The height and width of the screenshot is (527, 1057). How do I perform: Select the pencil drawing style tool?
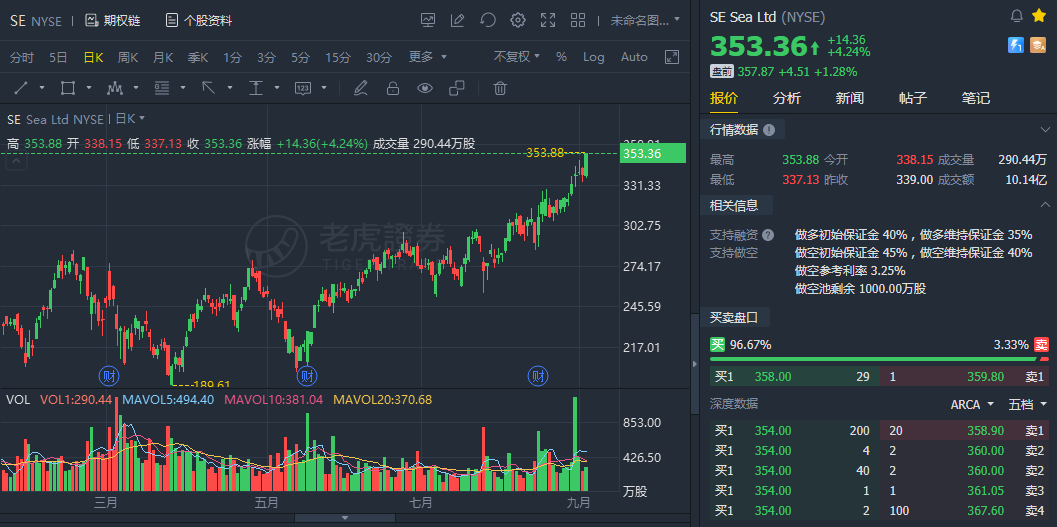point(361,88)
